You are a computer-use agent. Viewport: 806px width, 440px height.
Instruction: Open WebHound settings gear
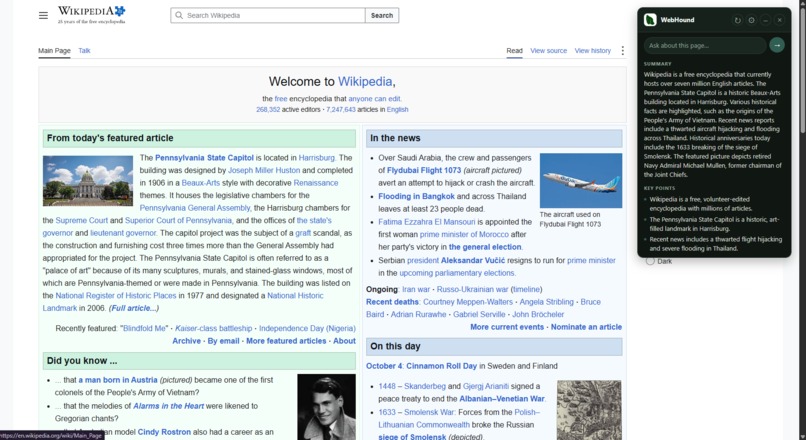[x=752, y=20]
